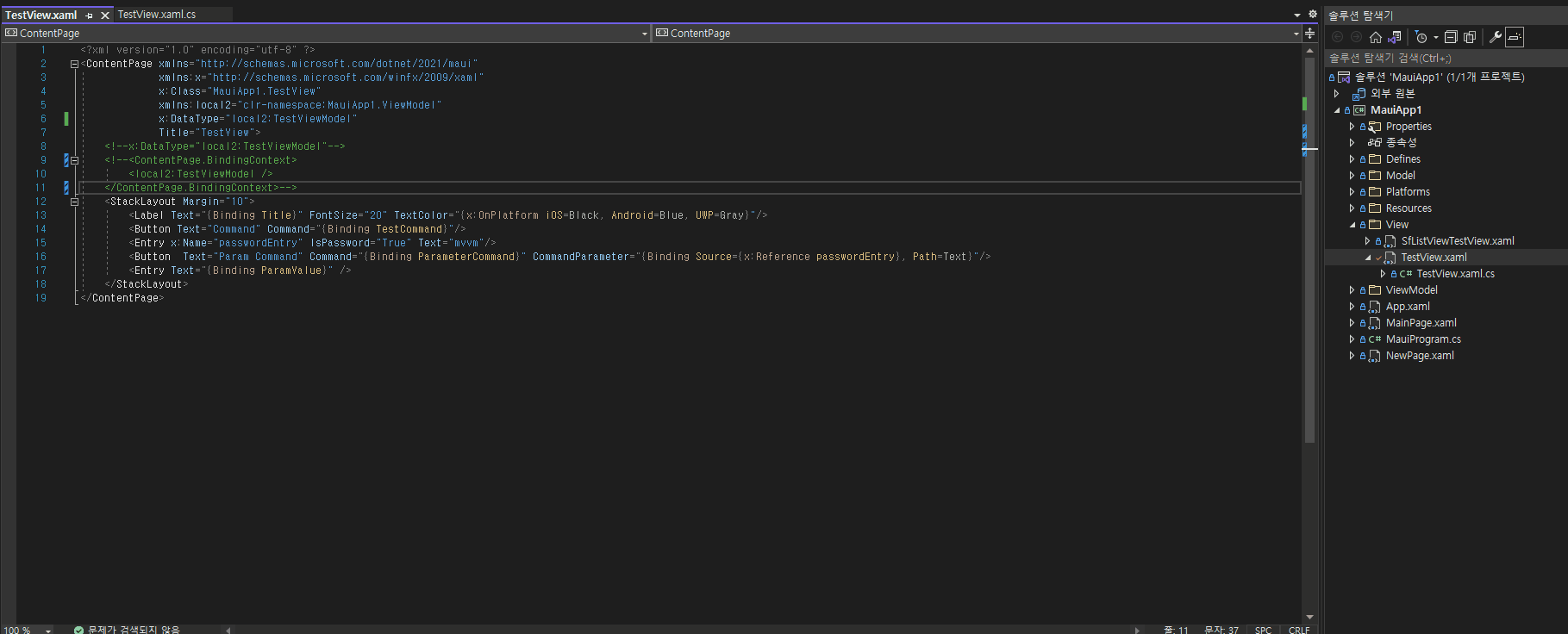Open the 100 % zoom level dropdown
Viewport: 1568px width, 634px height.
coord(48,630)
